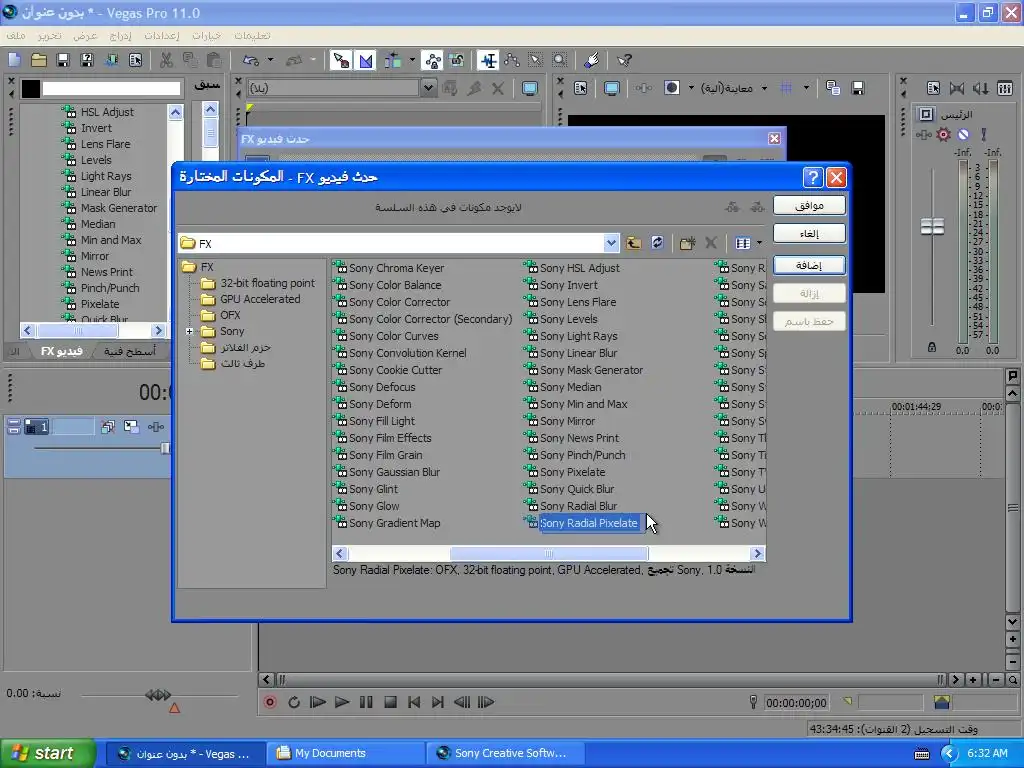This screenshot has height=768, width=1024.
Task: Click the Play button in transport bar
Action: pyautogui.click(x=342, y=702)
